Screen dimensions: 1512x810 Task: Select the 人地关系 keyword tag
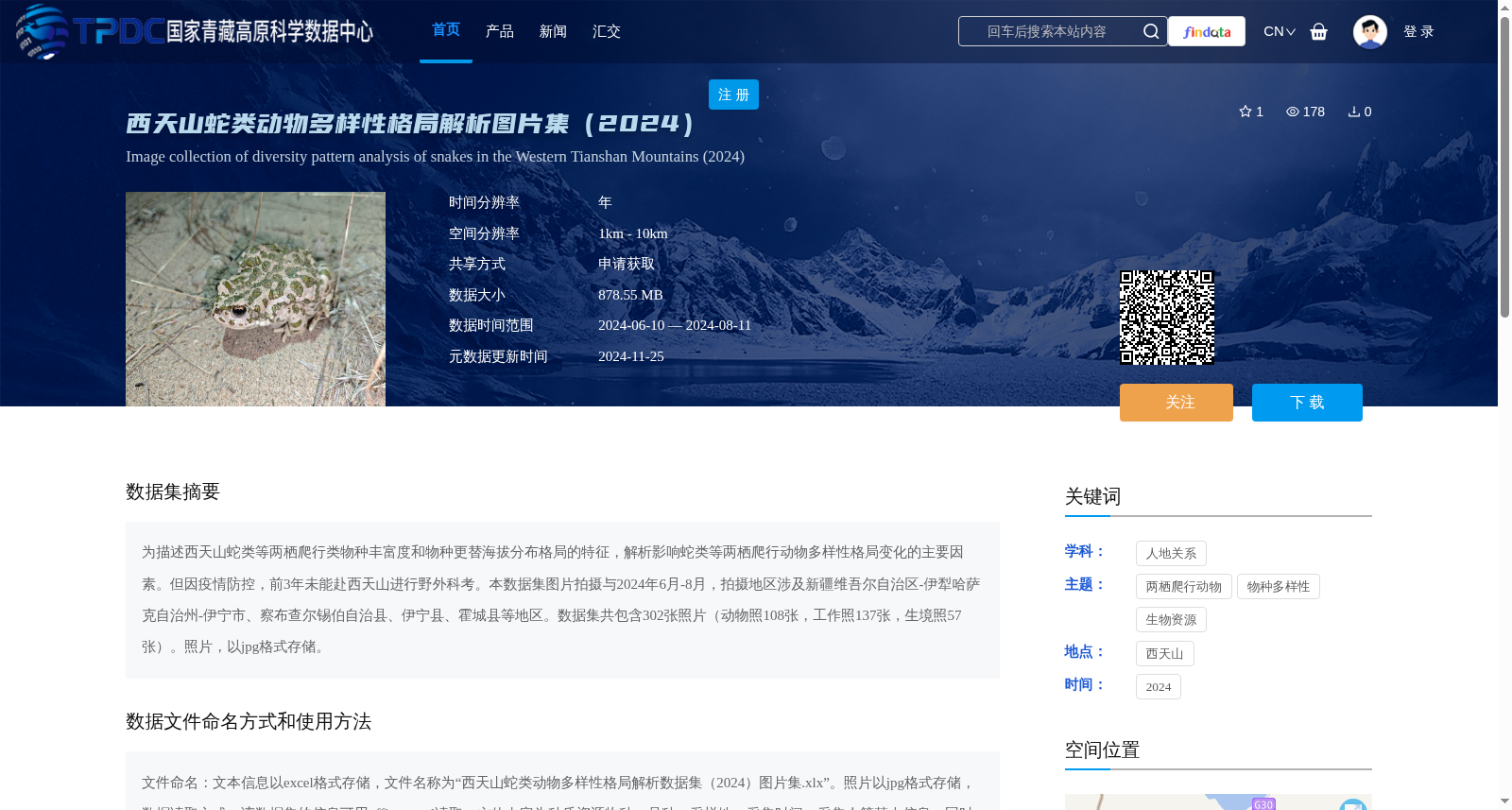(1171, 554)
